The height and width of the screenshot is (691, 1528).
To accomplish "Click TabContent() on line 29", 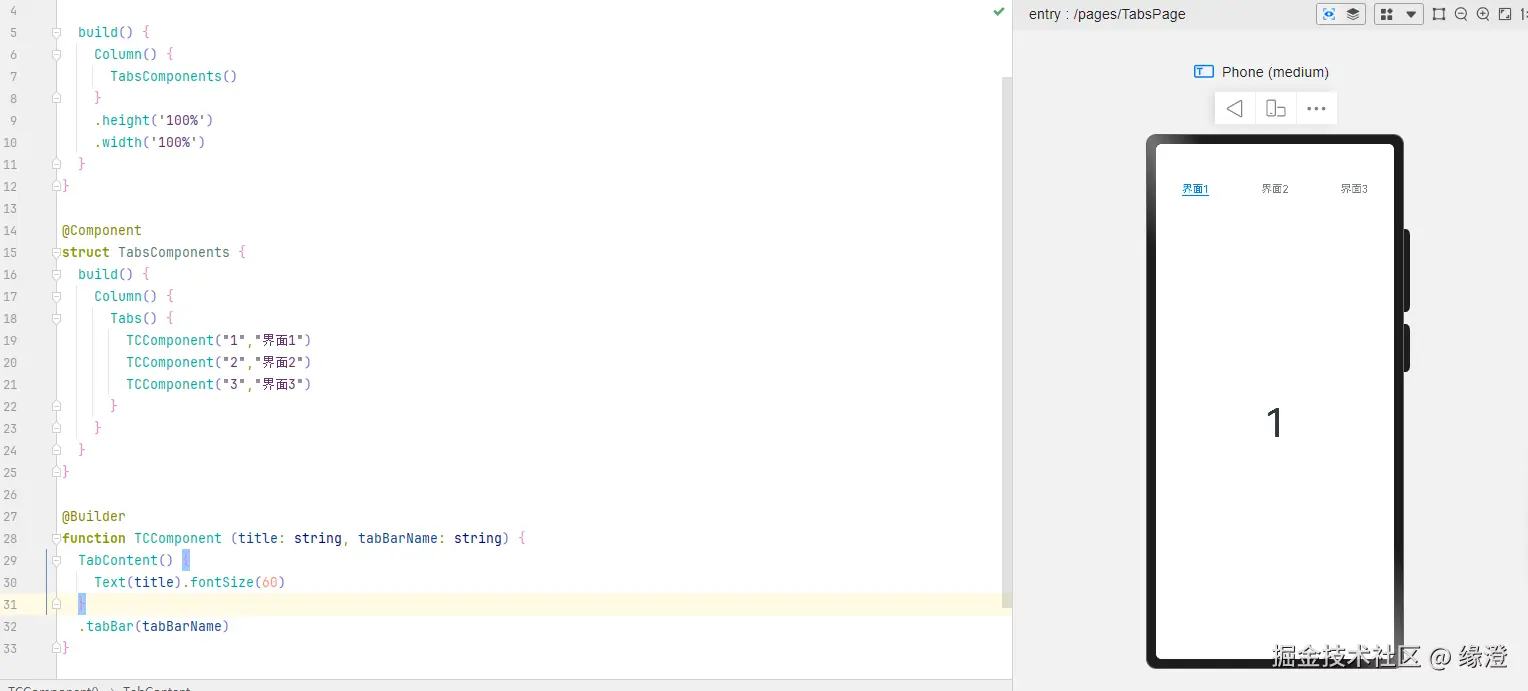I will click(x=126, y=560).
